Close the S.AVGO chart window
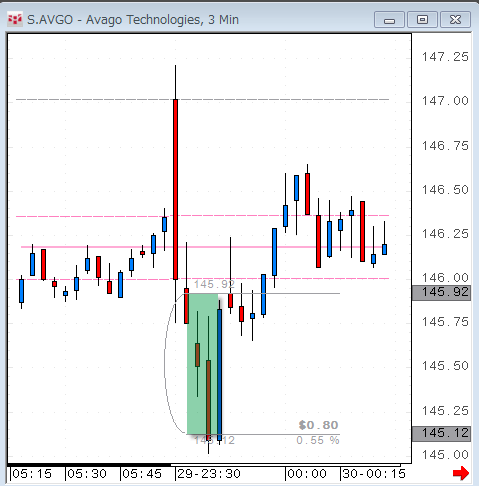This screenshot has width=479, height=486. 455,20
